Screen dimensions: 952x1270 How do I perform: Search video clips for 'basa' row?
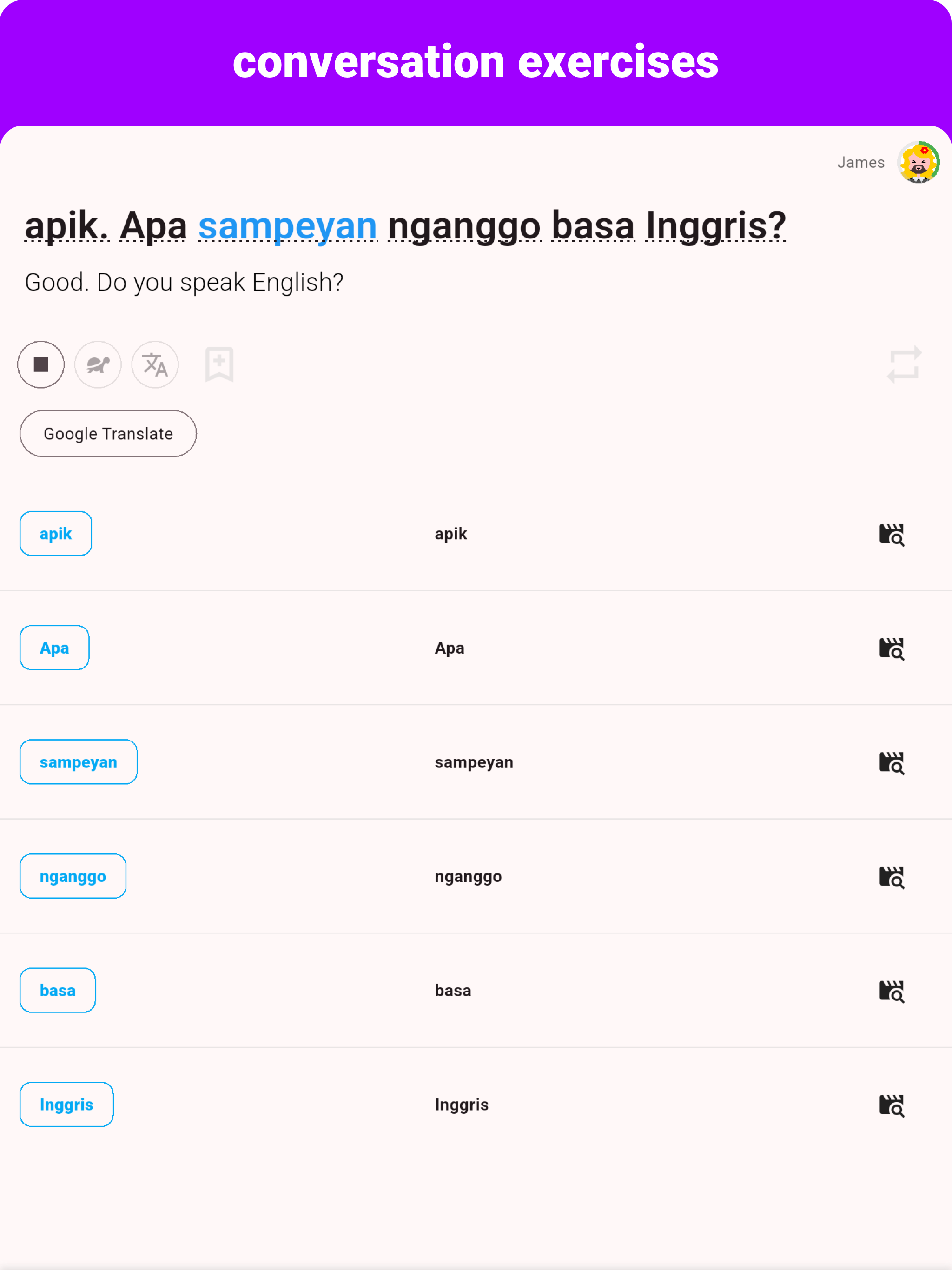click(892, 992)
